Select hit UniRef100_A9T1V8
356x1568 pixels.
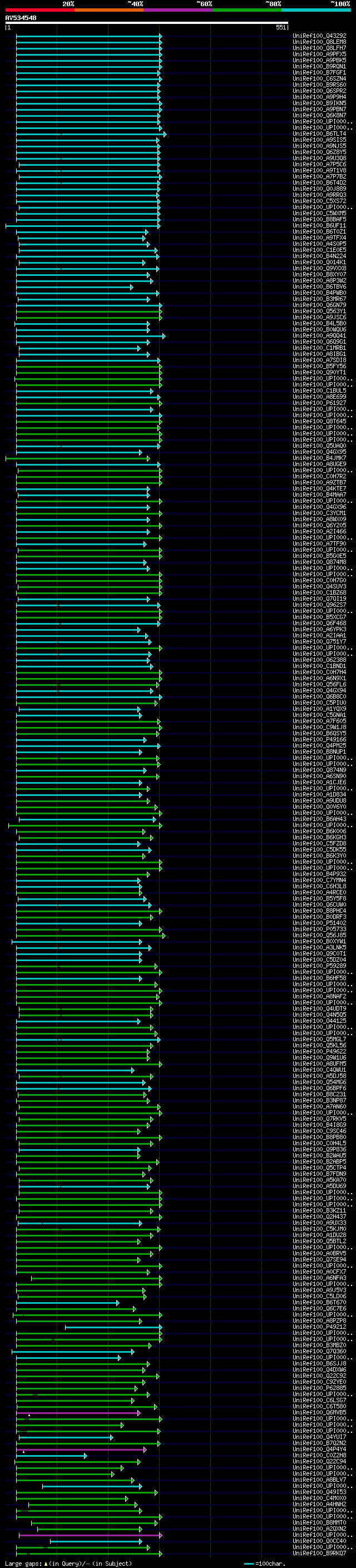(x=319, y=170)
